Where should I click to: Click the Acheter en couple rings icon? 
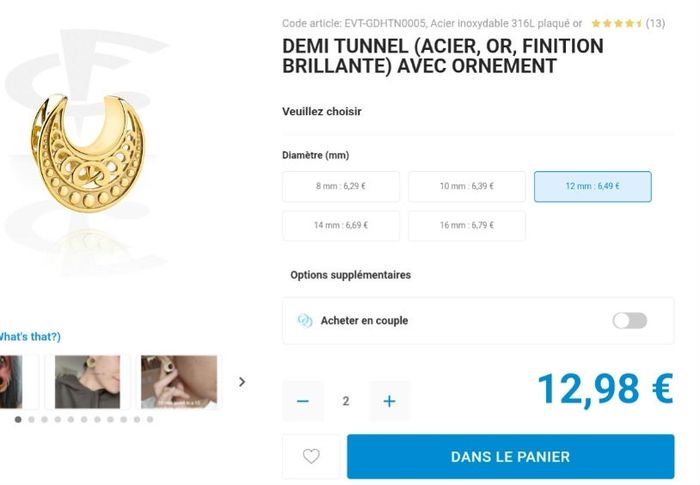tap(305, 320)
